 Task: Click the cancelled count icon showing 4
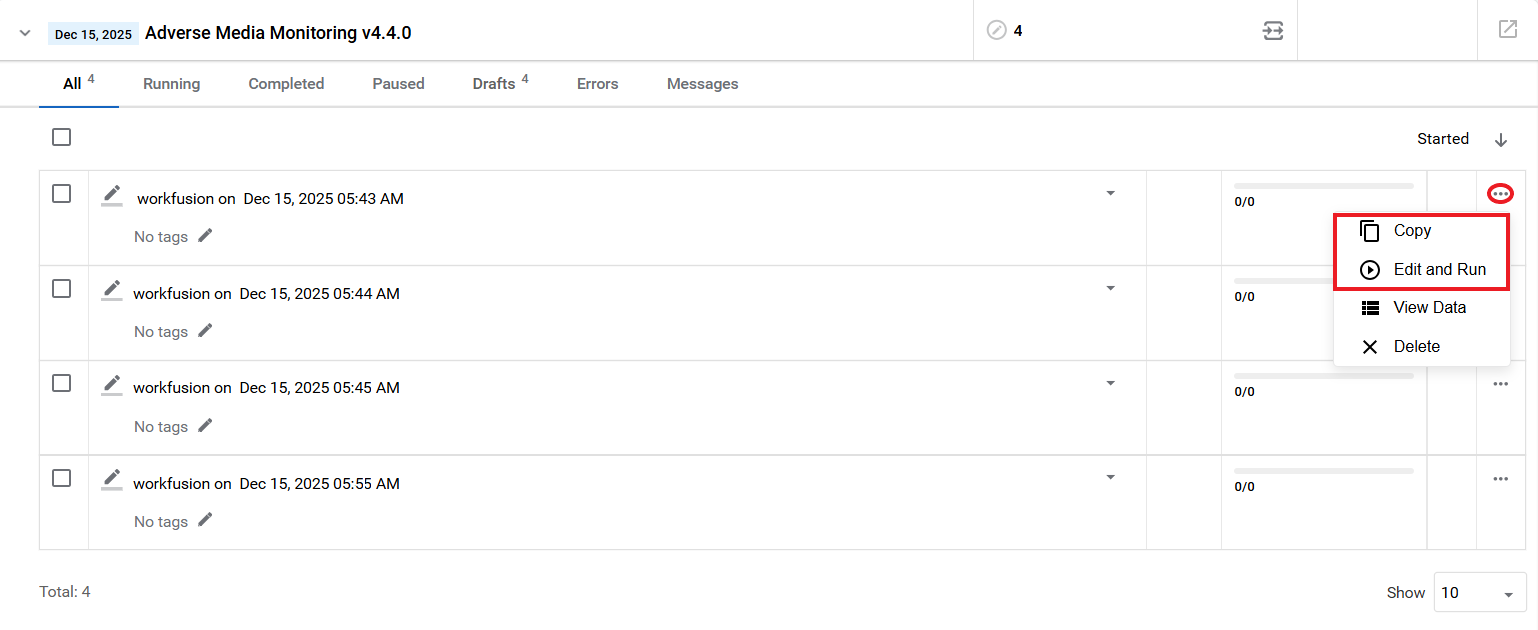[x=996, y=31]
